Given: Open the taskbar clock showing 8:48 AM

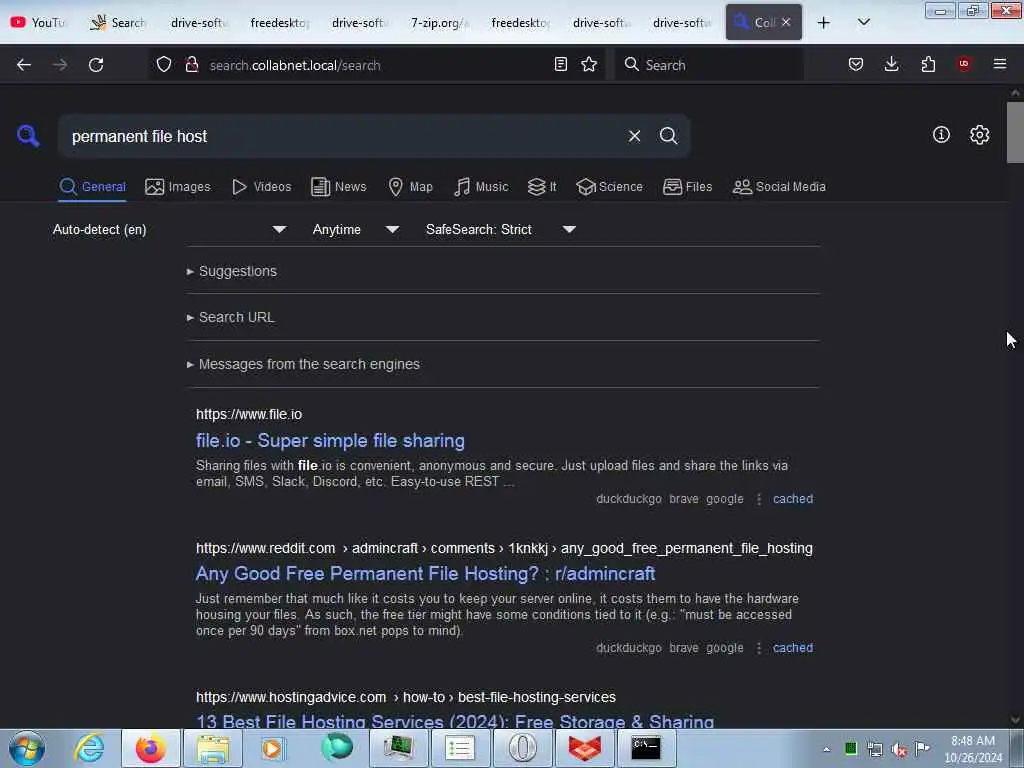Looking at the screenshot, I should click(973, 749).
